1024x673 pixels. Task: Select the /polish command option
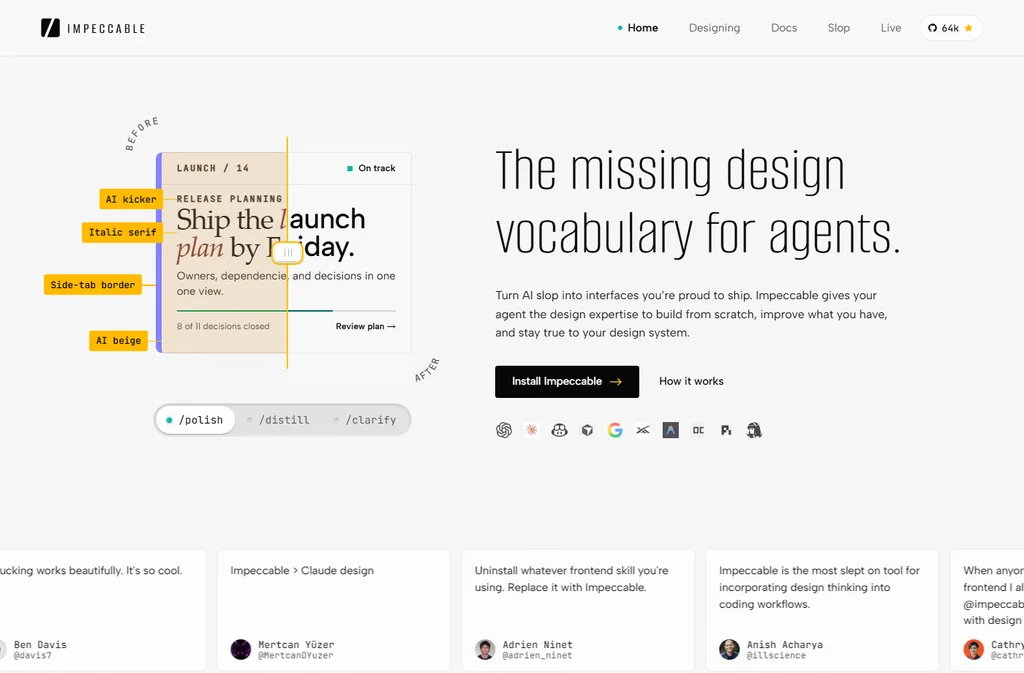pos(195,420)
